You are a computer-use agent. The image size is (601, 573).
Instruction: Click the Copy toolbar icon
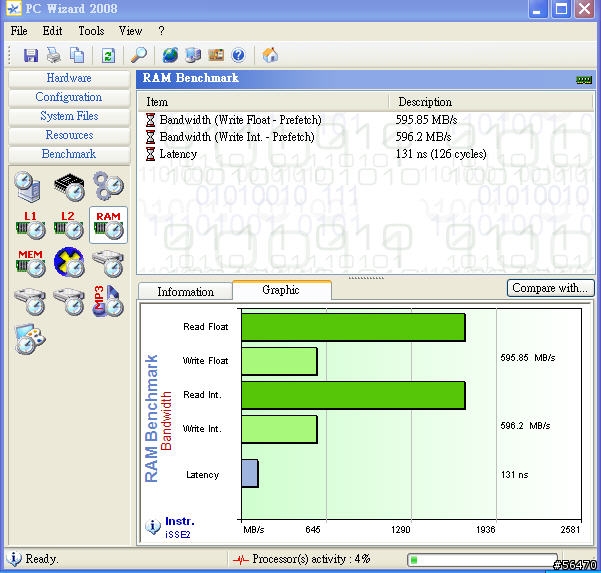tap(77, 55)
